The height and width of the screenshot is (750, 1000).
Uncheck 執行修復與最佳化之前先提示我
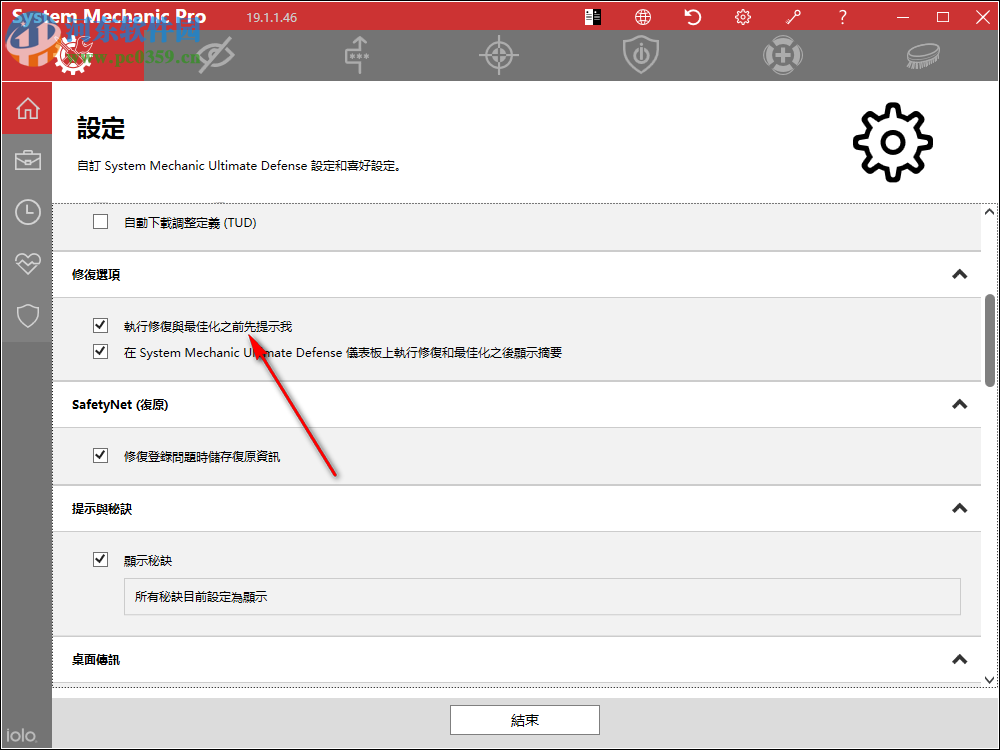click(100, 325)
